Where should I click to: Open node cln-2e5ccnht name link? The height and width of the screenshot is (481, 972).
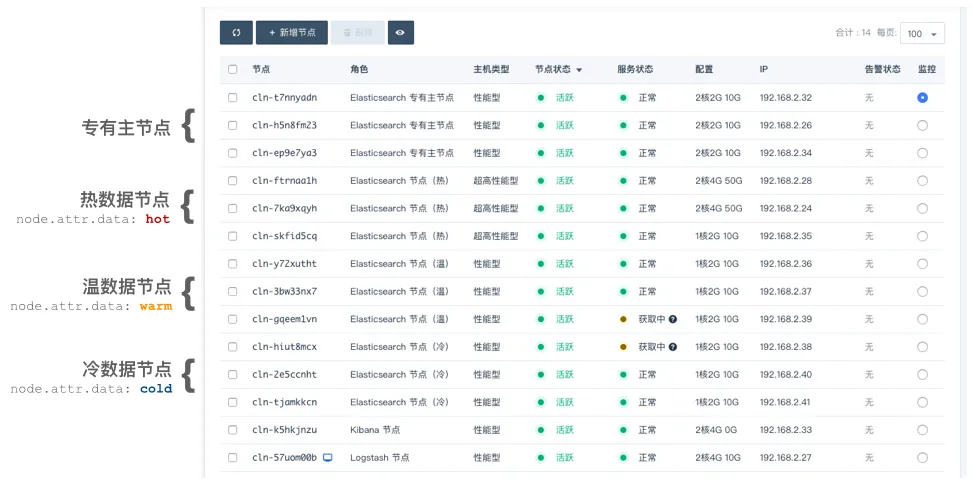coord(284,375)
